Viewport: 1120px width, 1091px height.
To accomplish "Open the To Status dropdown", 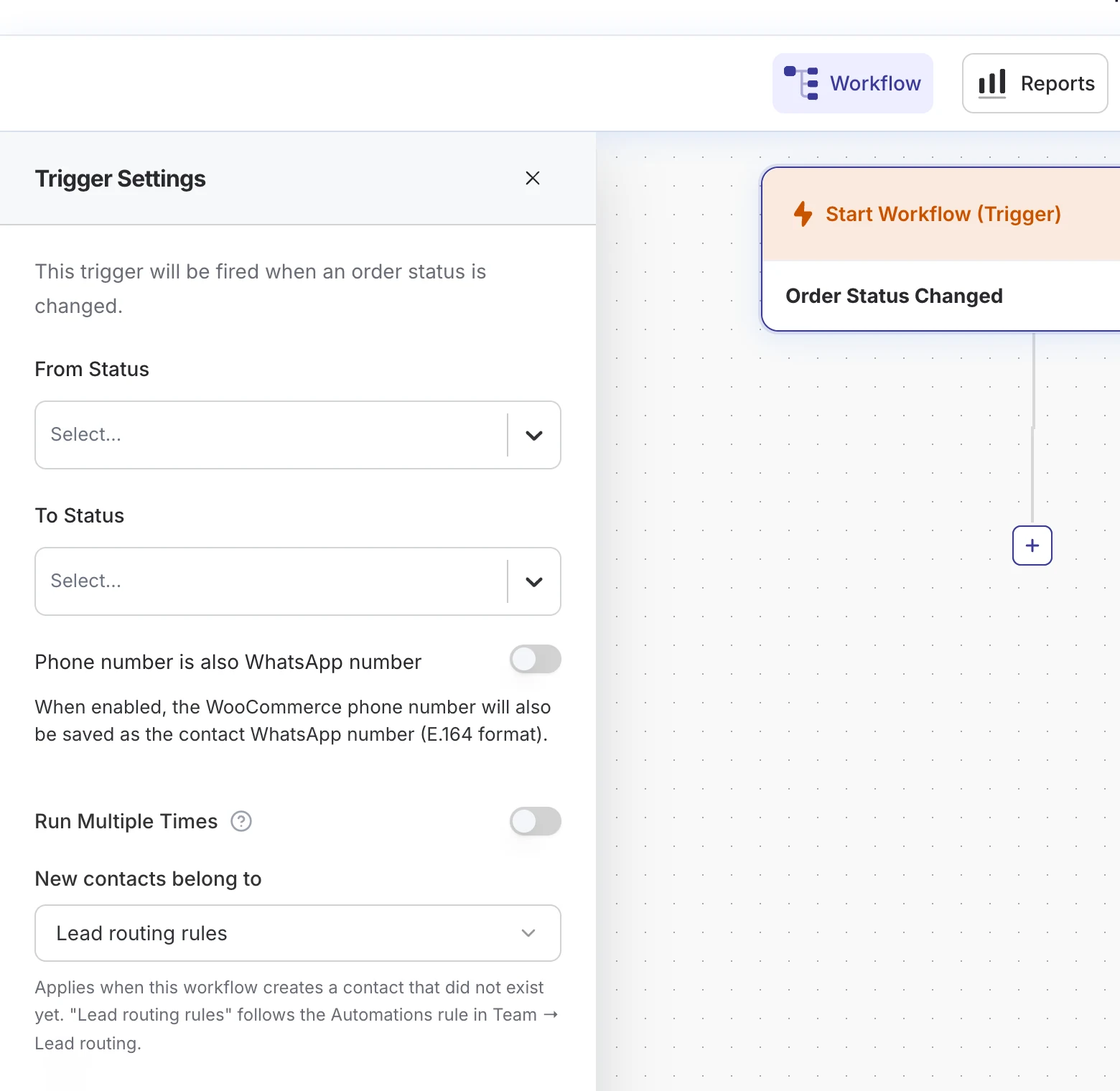I will (298, 581).
